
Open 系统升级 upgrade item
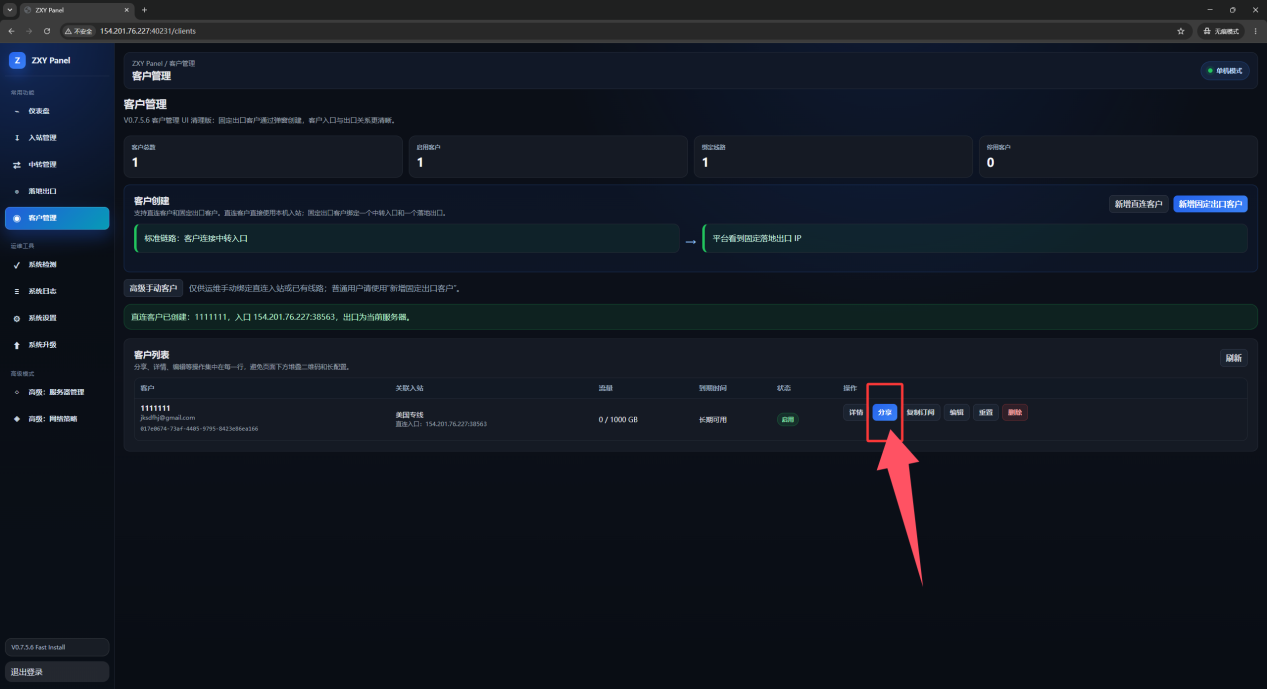(57, 345)
